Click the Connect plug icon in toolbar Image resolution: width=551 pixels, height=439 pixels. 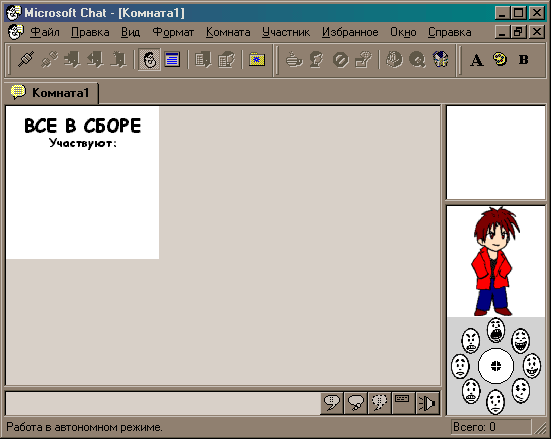pyautogui.click(x=26, y=59)
